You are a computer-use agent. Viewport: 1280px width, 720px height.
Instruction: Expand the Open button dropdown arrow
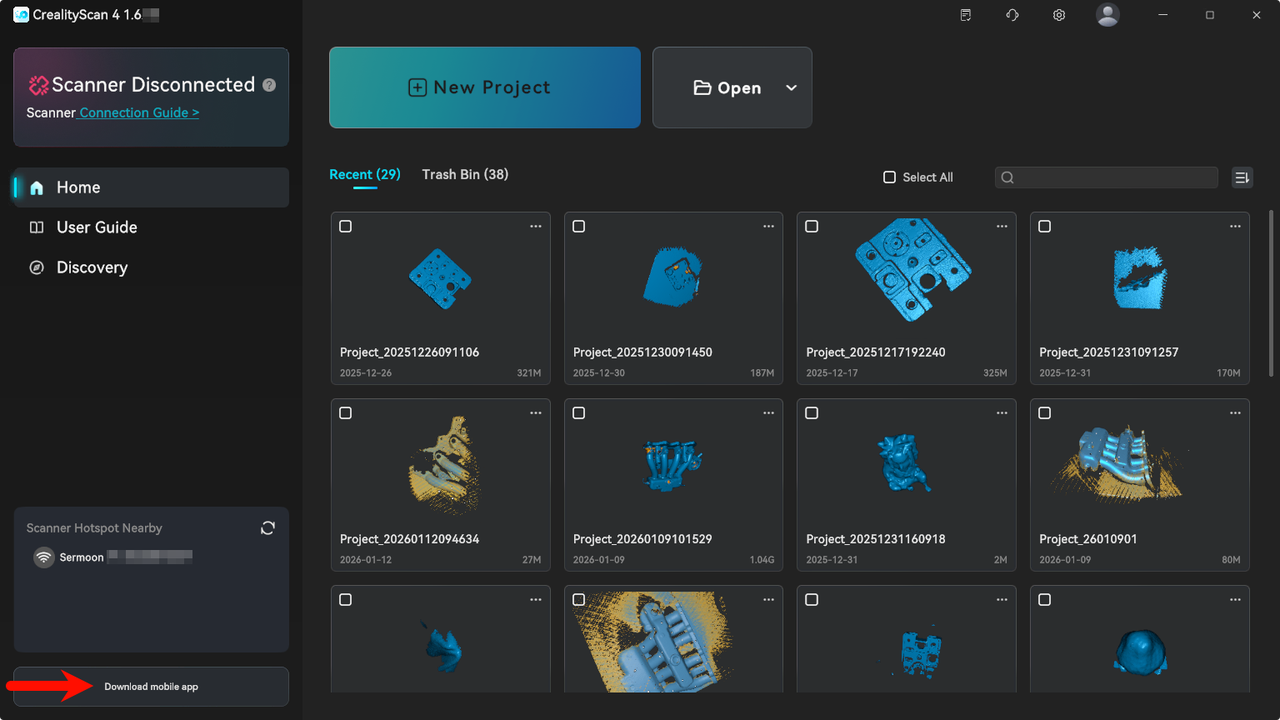[x=791, y=88]
